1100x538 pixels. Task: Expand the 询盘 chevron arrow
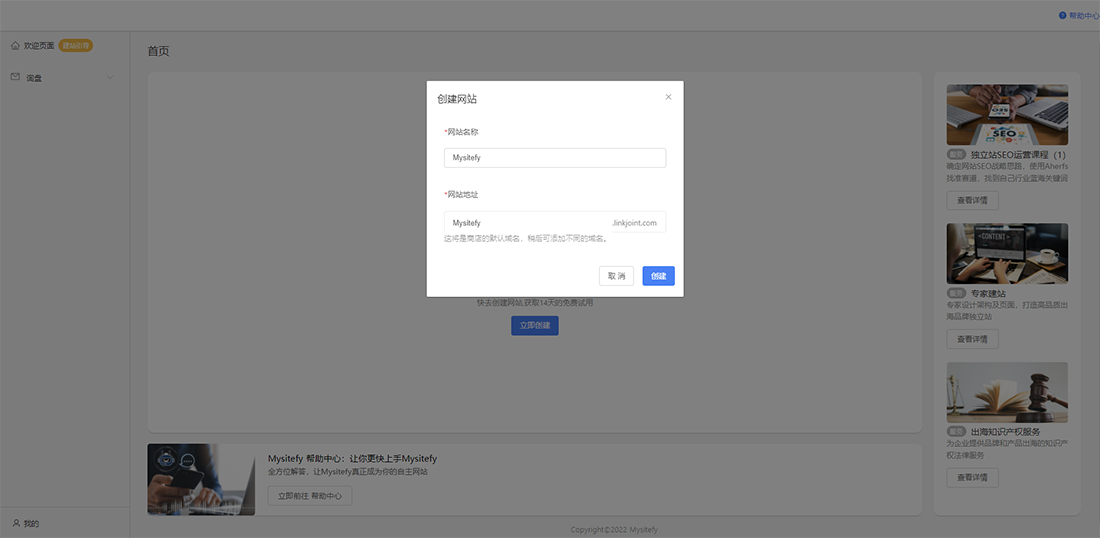click(x=110, y=77)
